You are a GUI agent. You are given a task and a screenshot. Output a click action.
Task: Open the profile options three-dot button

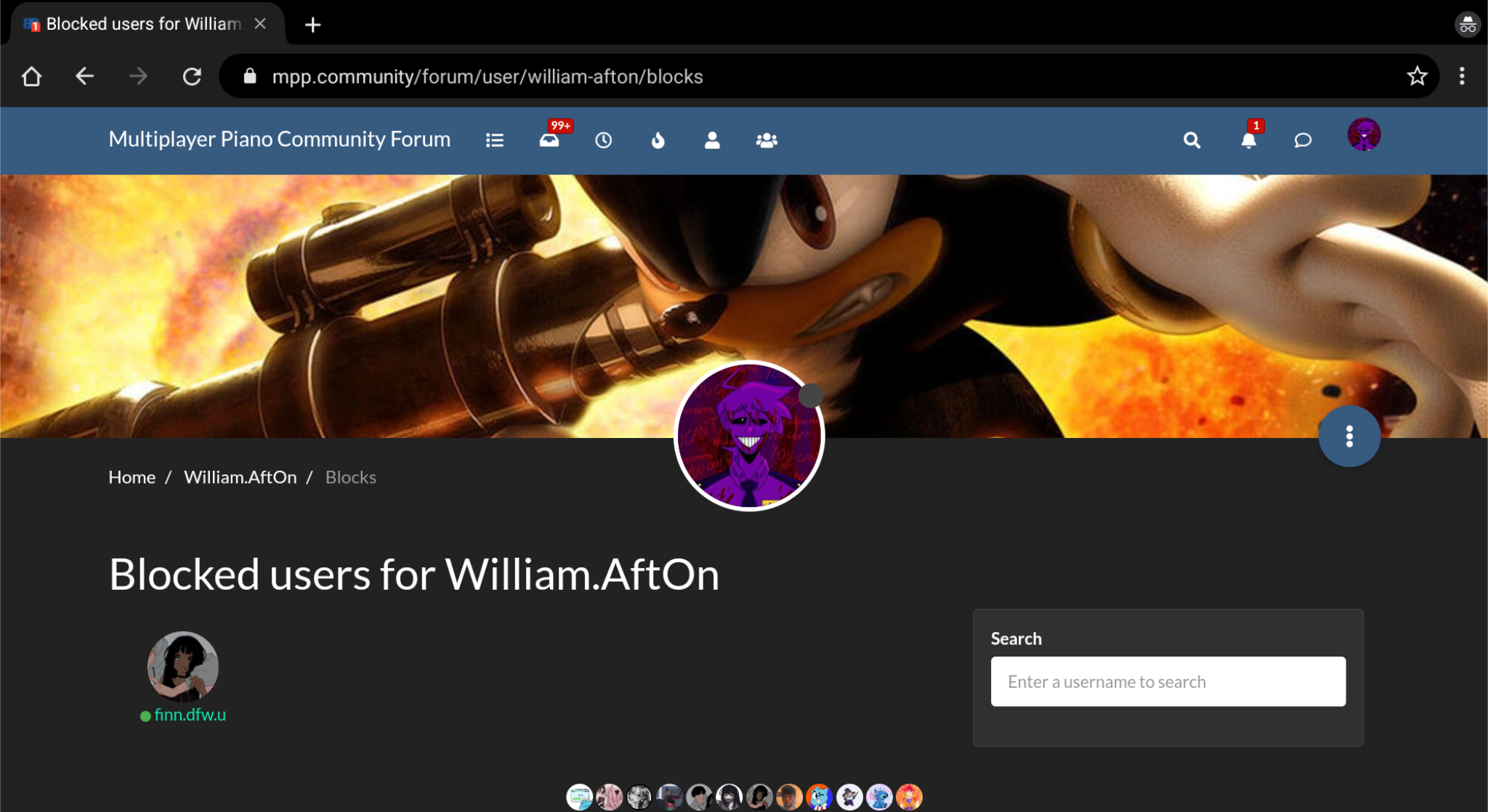coord(1349,436)
